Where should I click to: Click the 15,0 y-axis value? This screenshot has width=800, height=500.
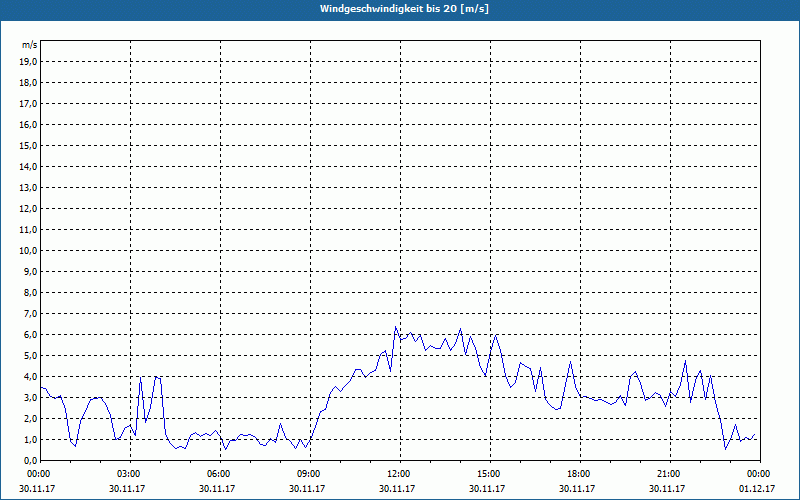(28, 145)
